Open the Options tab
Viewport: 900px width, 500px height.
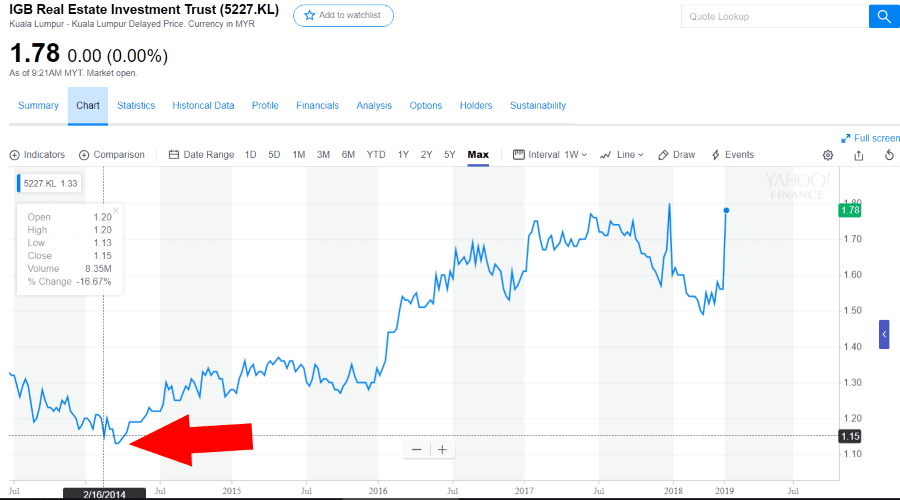coord(426,106)
